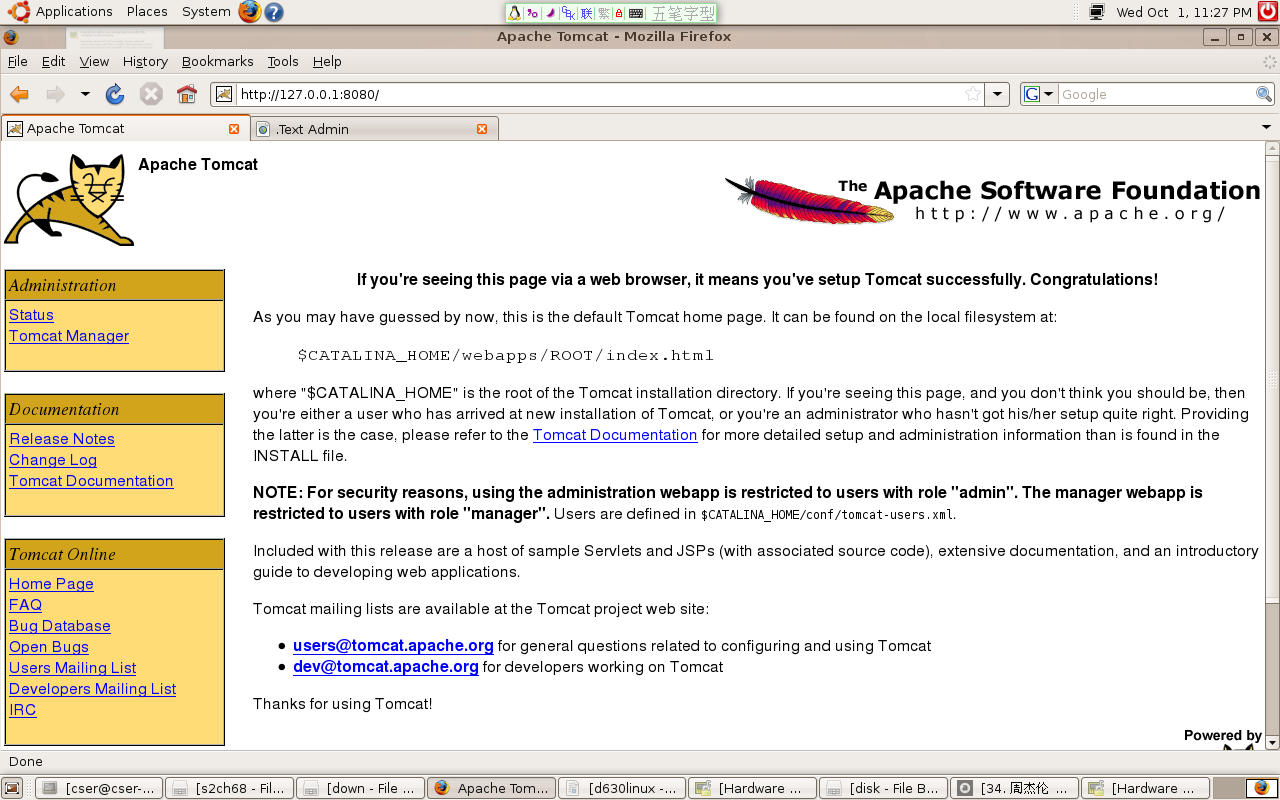Follow the Tomcat Documentation link in the paragraph
Viewport: 1280px width, 800px height.
(615, 435)
